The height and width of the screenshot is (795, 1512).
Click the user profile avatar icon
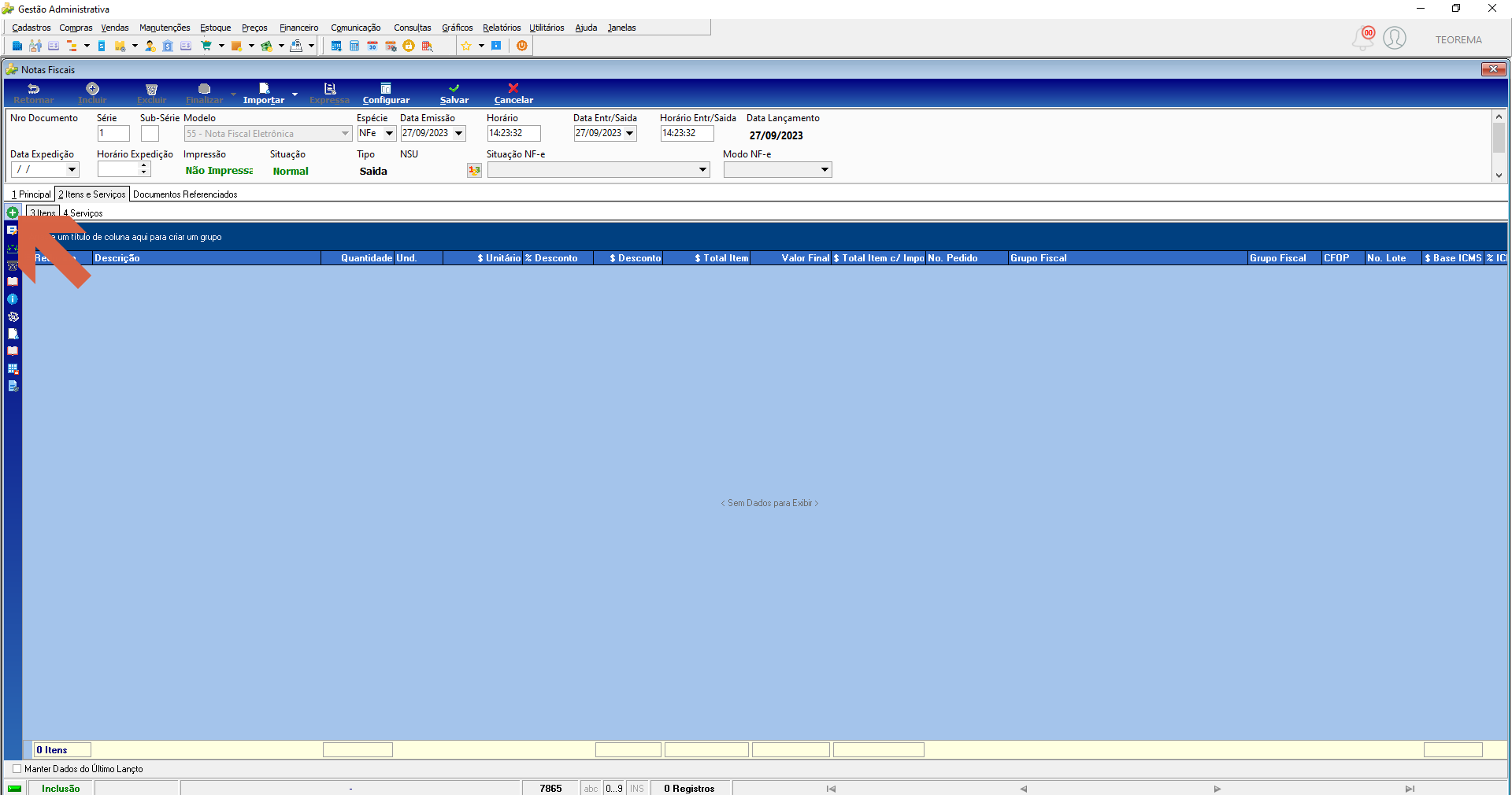(x=1395, y=38)
